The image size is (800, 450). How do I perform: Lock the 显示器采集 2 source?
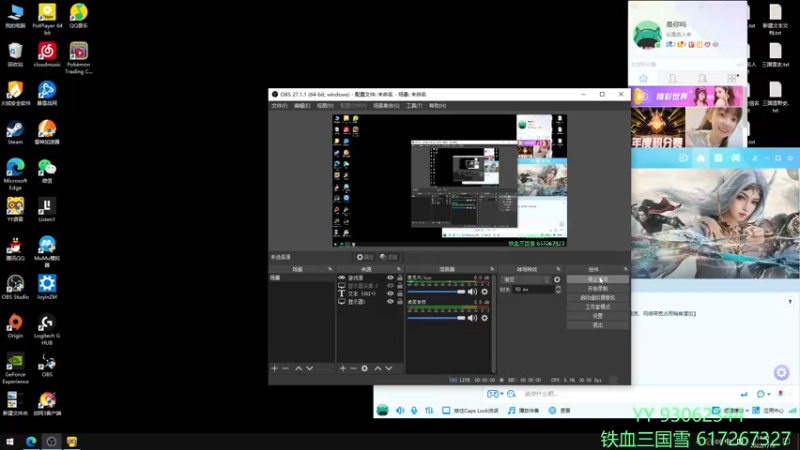400,286
